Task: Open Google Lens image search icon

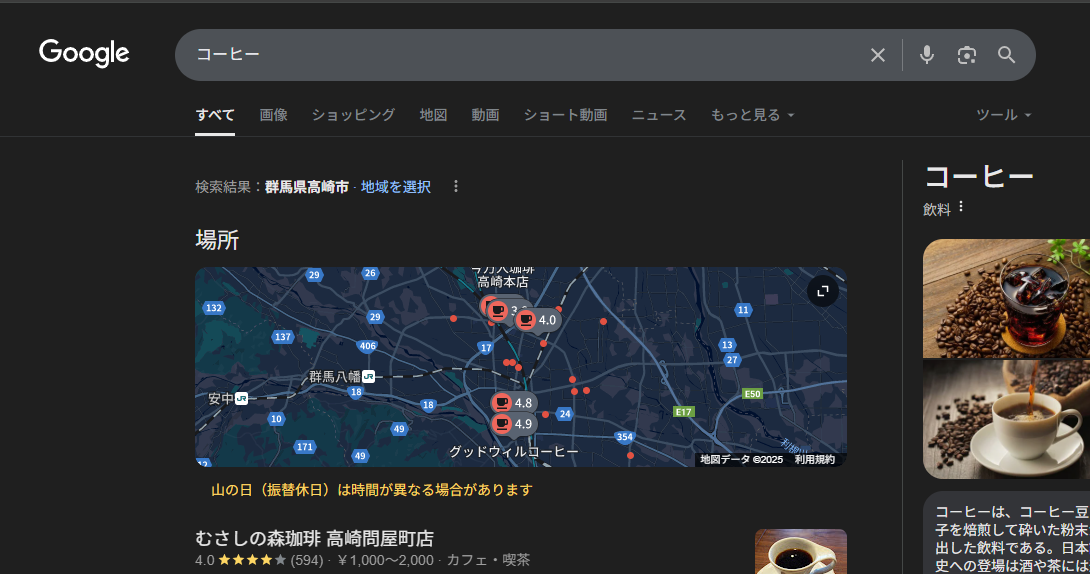Action: [966, 55]
